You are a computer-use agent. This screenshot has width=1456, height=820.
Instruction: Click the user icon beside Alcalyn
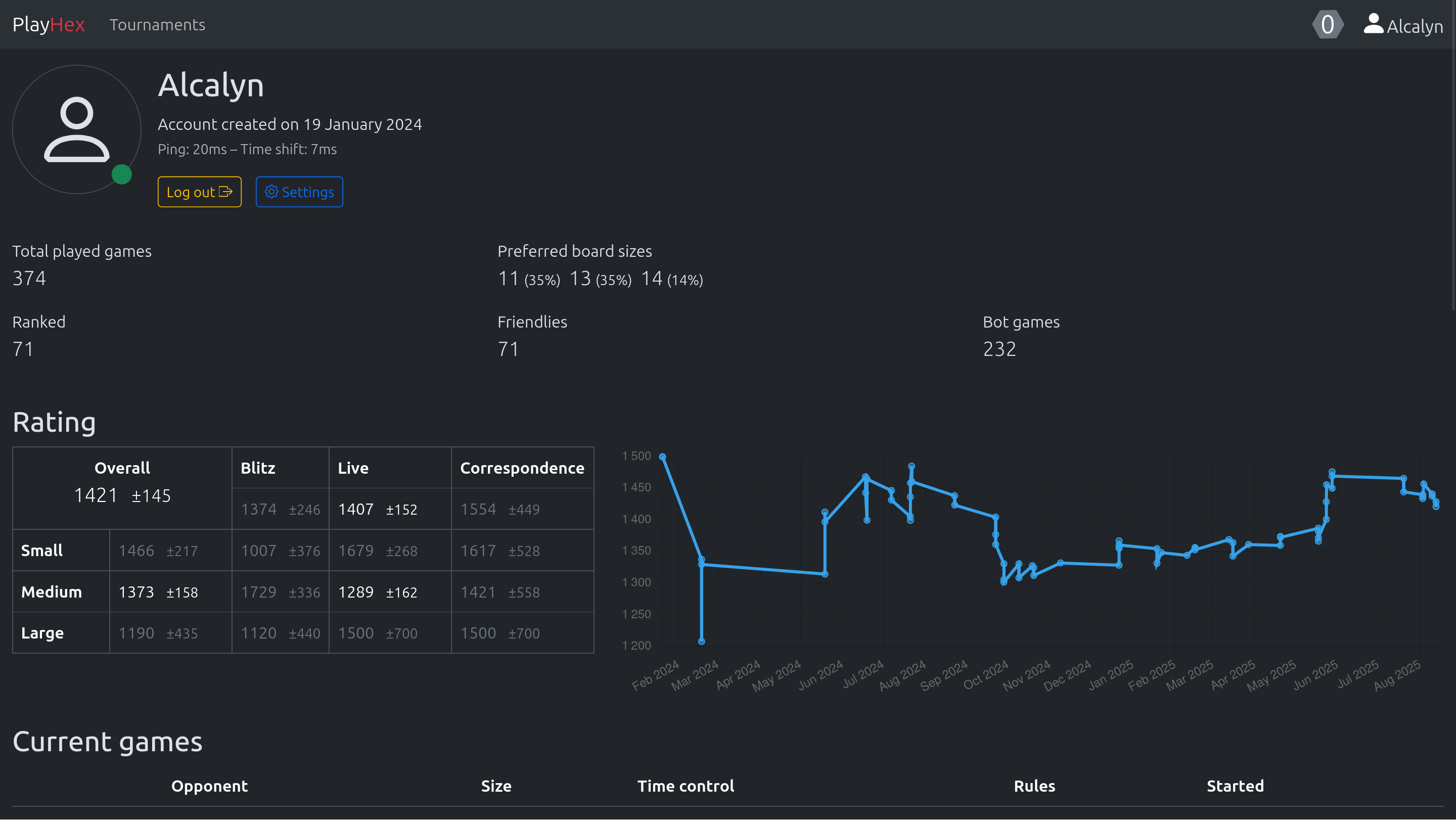coord(1373,24)
